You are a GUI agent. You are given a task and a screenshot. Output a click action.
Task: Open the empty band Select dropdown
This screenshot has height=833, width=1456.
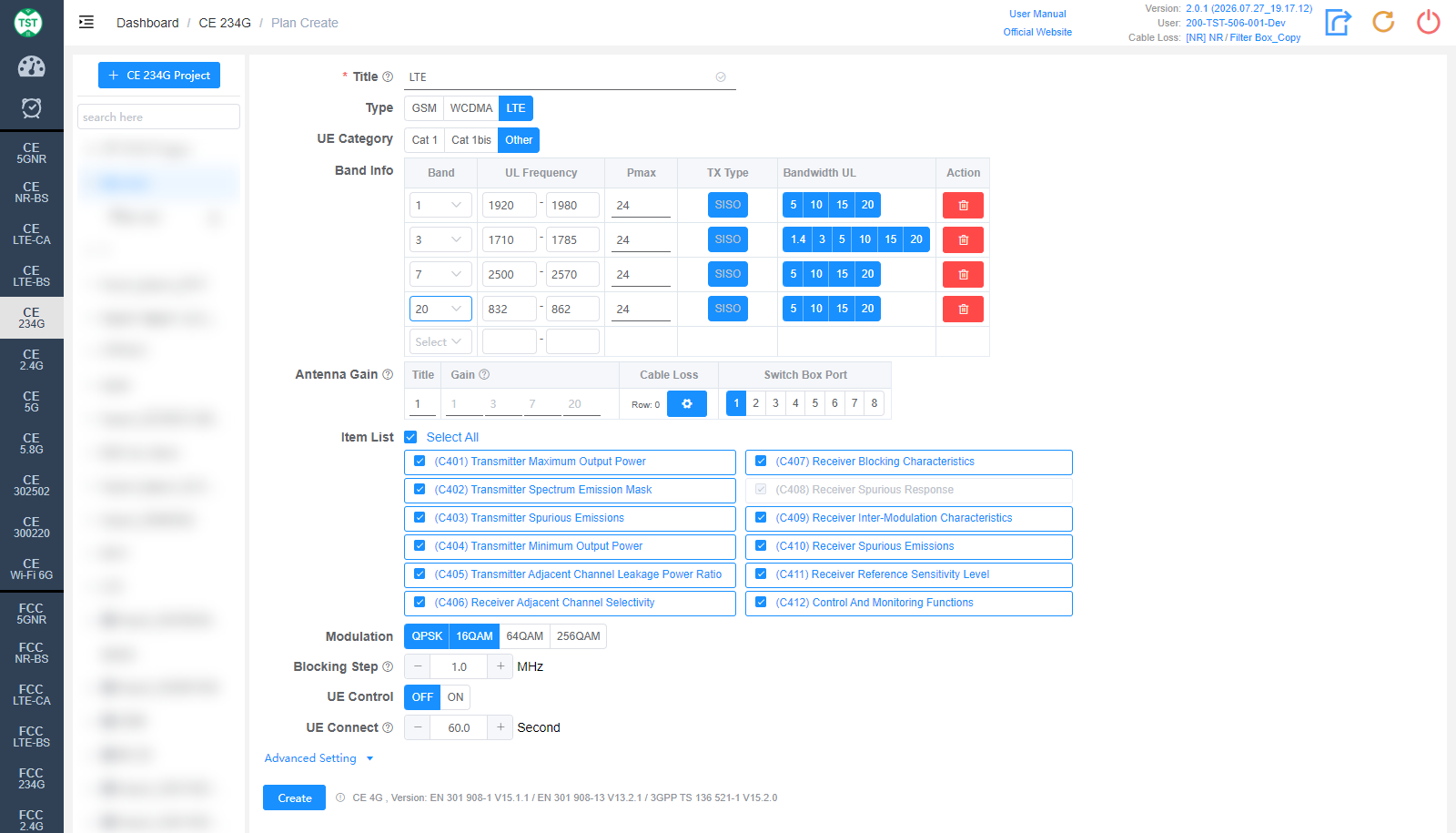click(440, 342)
